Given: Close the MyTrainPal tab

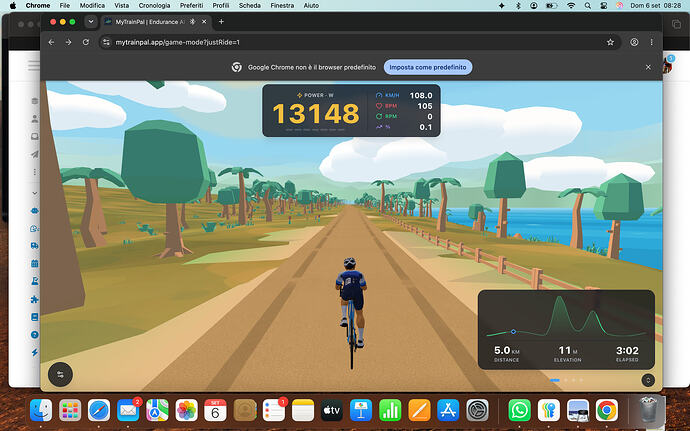Looking at the screenshot, I should [204, 22].
